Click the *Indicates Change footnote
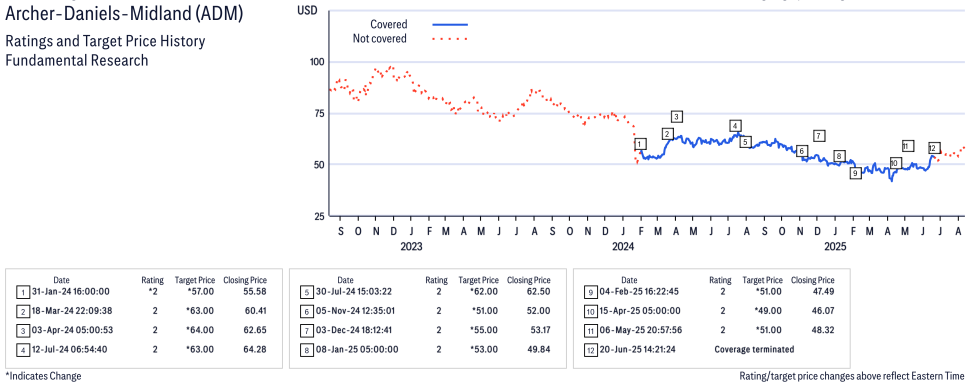The width and height of the screenshot is (975, 382). pyautogui.click(x=43, y=376)
